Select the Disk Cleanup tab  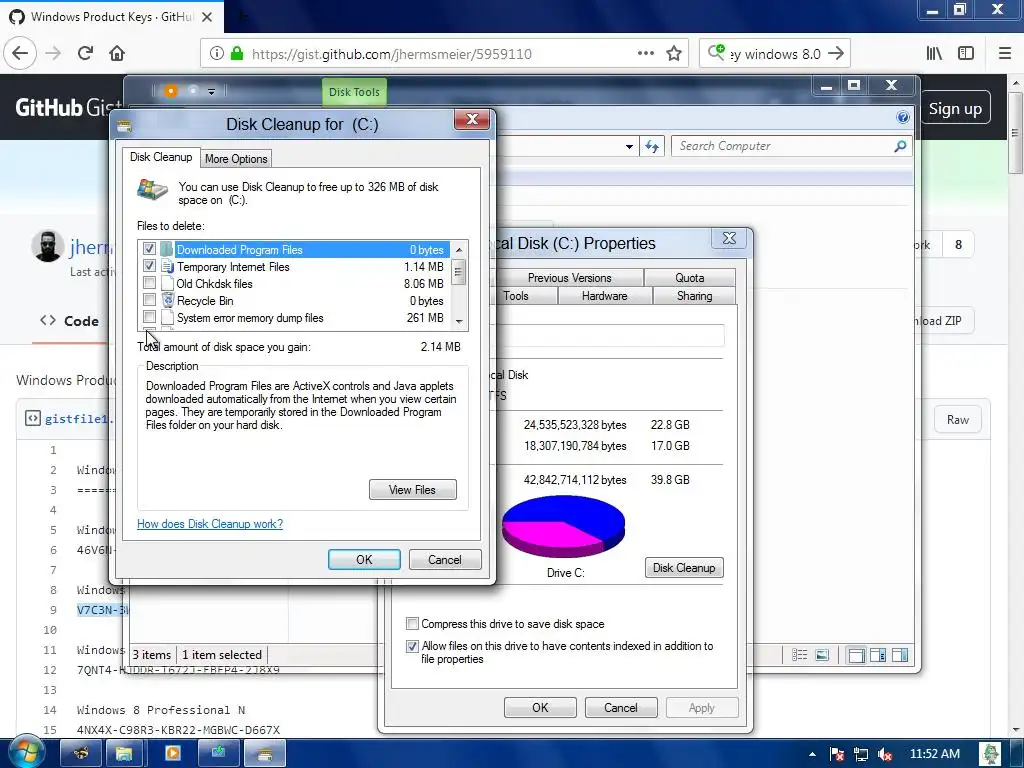pos(161,157)
